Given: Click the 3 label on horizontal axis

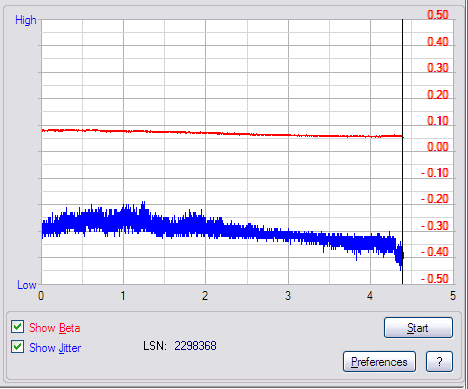Looking at the screenshot, I should click(288, 296).
